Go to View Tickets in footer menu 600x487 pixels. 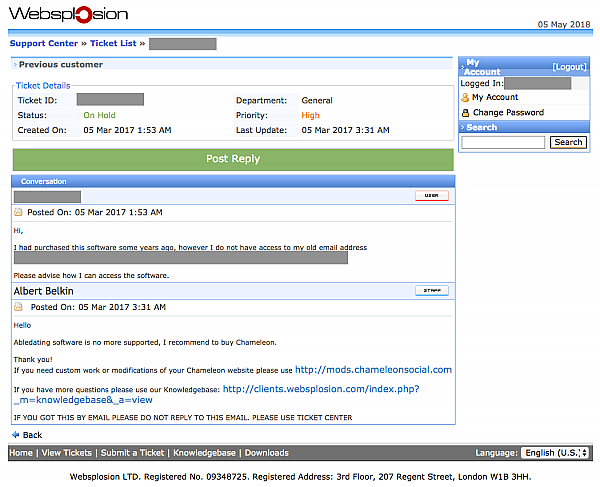tap(66, 453)
